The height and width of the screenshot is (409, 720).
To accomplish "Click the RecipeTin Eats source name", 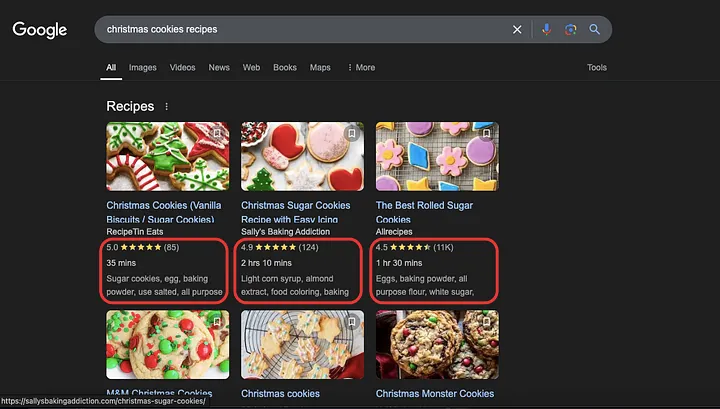I will (135, 232).
